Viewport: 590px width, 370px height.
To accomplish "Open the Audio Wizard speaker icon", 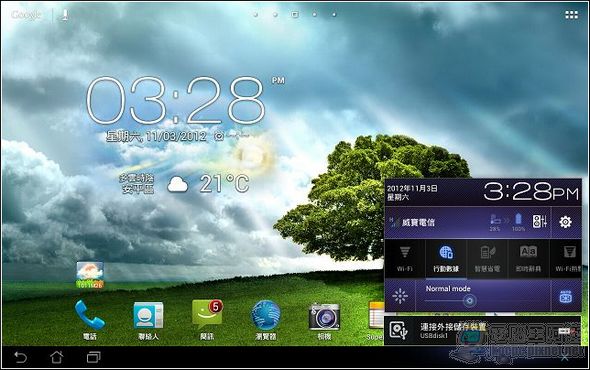I will (539, 221).
